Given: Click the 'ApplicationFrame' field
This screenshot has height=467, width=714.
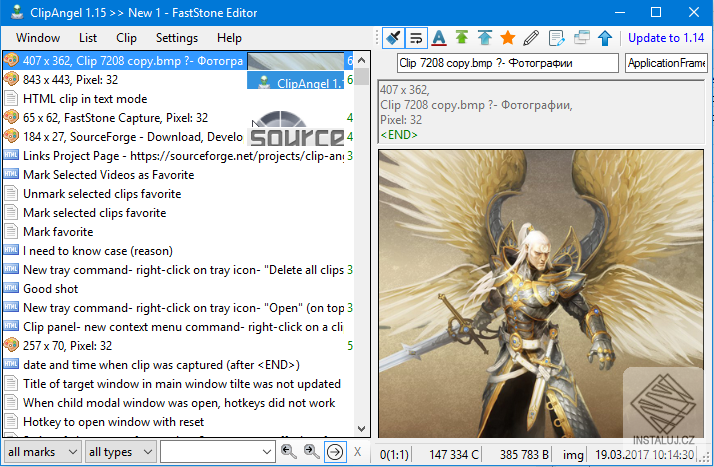Looking at the screenshot, I should click(666, 63).
